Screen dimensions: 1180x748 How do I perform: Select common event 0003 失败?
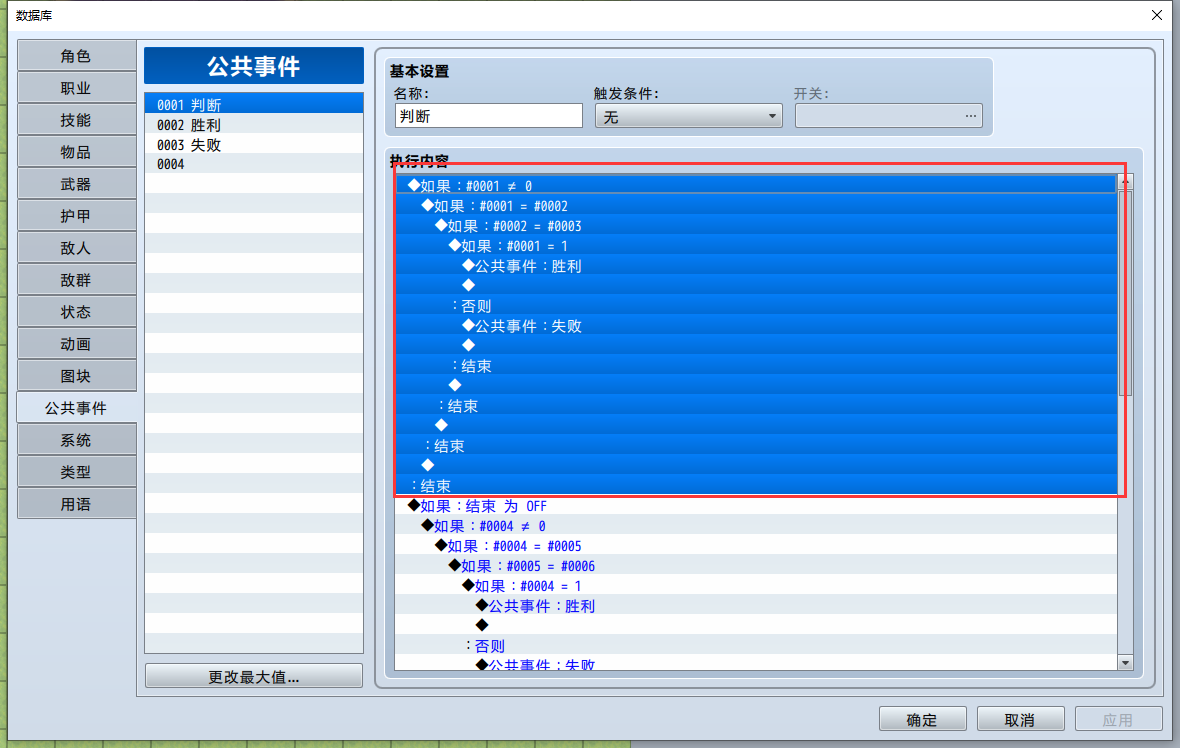[254, 144]
